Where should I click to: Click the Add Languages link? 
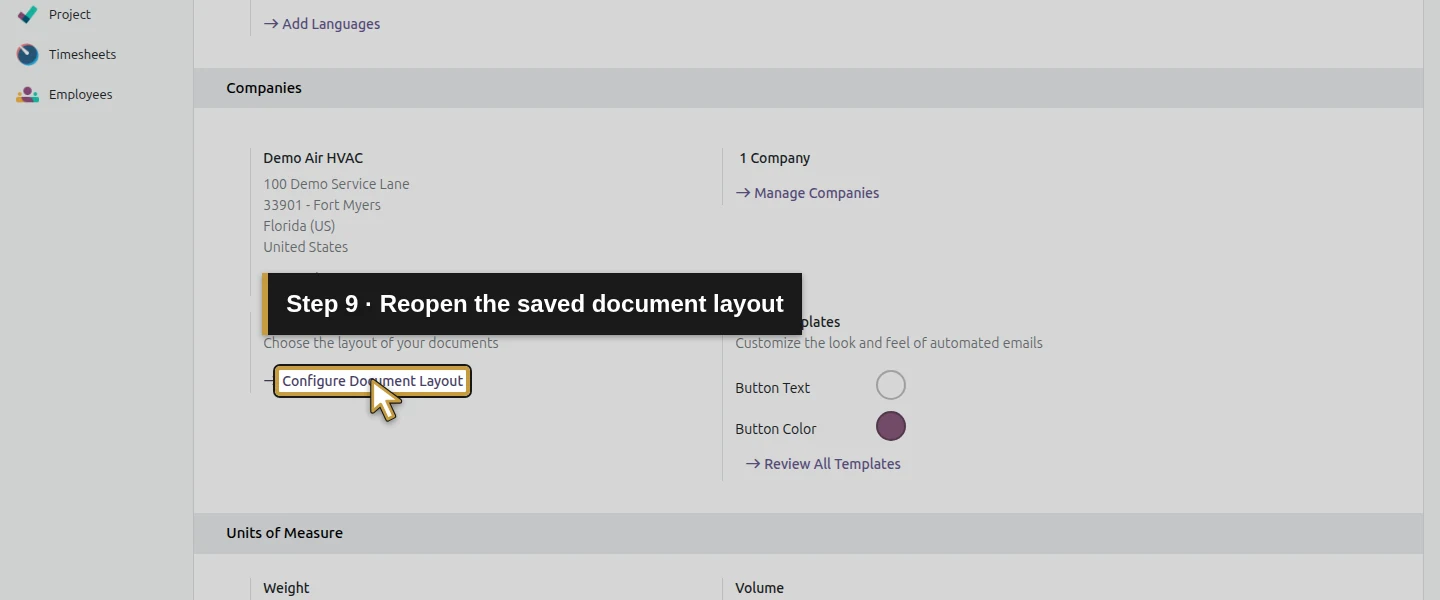tap(322, 24)
